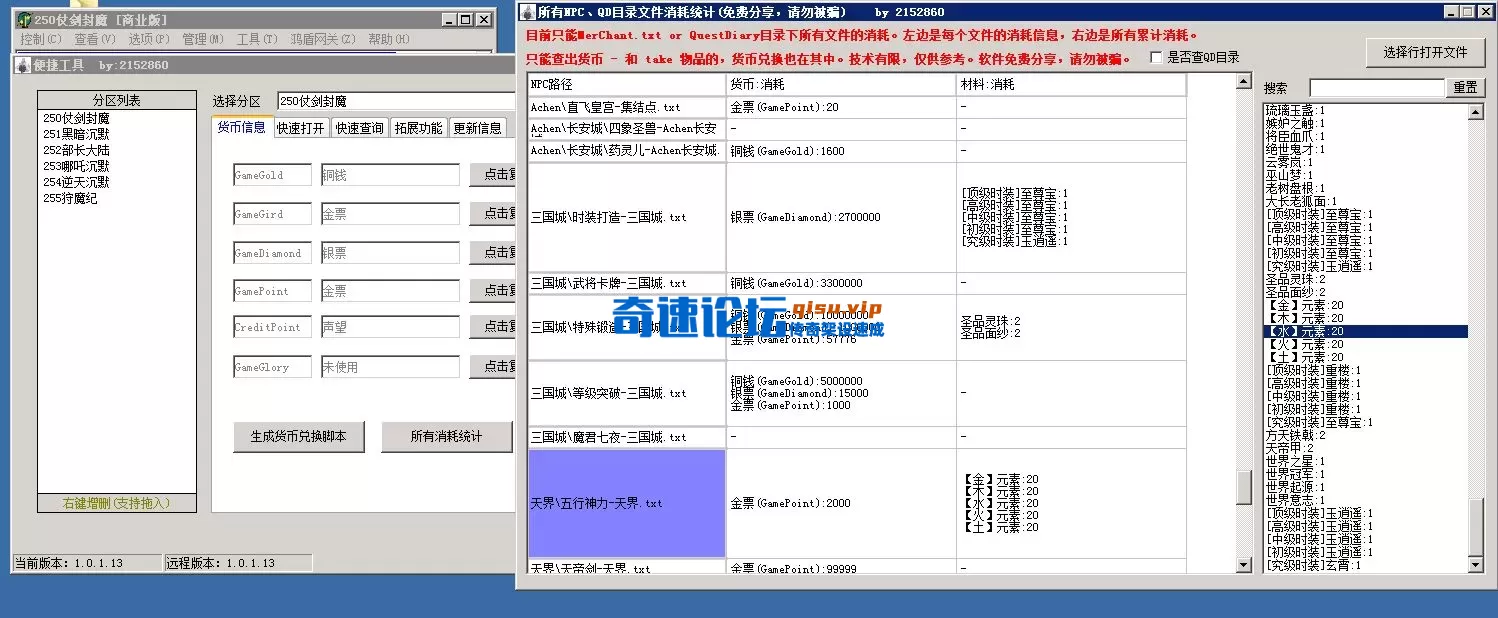Image resolution: width=1498 pixels, height=618 pixels.
Task: Switch to the 快捷打开 tab
Action: 301,127
